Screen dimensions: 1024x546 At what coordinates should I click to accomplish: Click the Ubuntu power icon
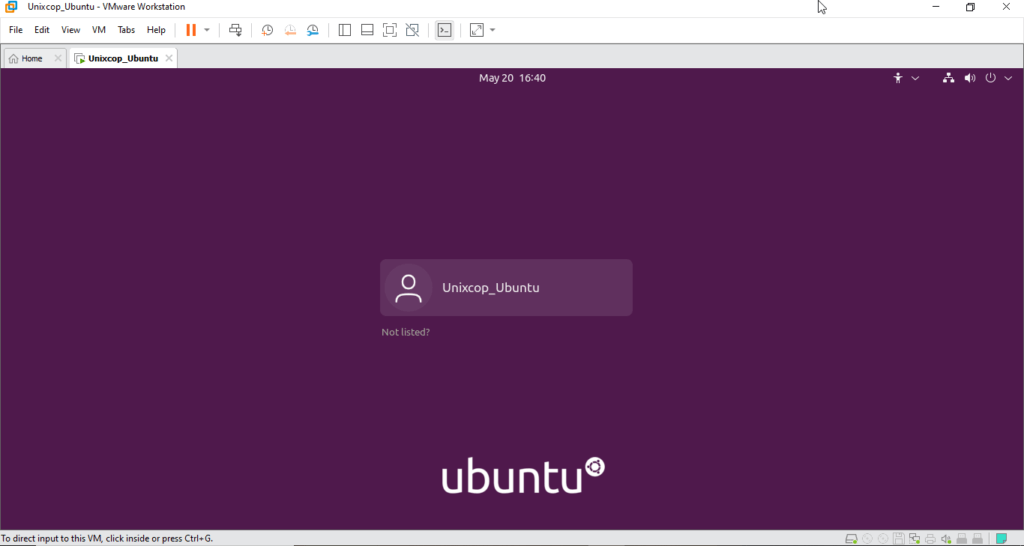[x=991, y=78]
